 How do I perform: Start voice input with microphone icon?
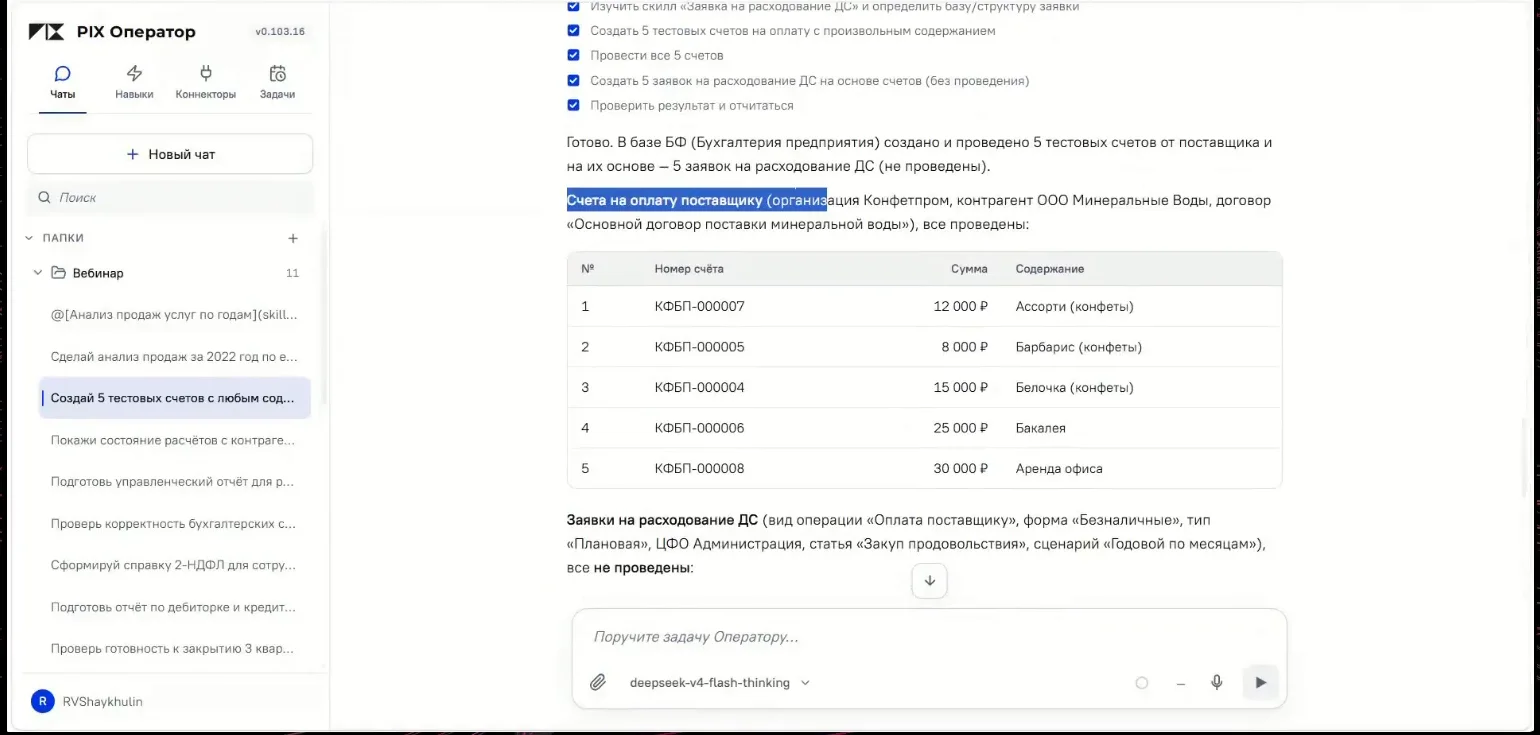1216,682
